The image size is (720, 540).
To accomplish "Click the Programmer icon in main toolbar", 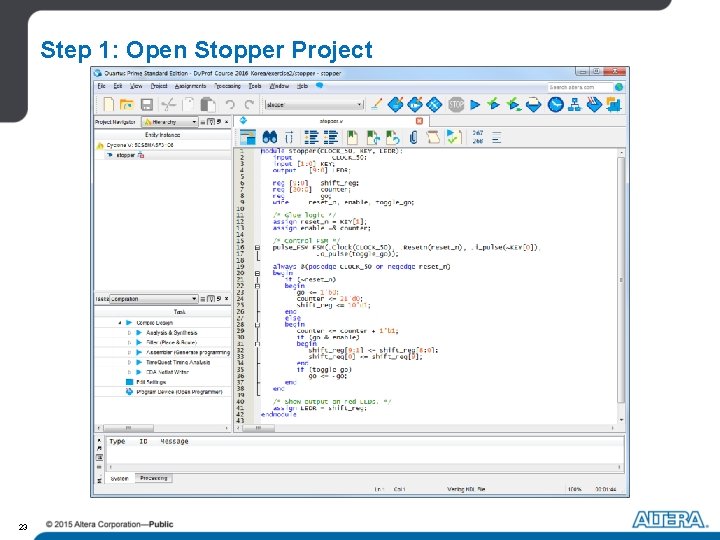I will pyautogui.click(x=594, y=105).
